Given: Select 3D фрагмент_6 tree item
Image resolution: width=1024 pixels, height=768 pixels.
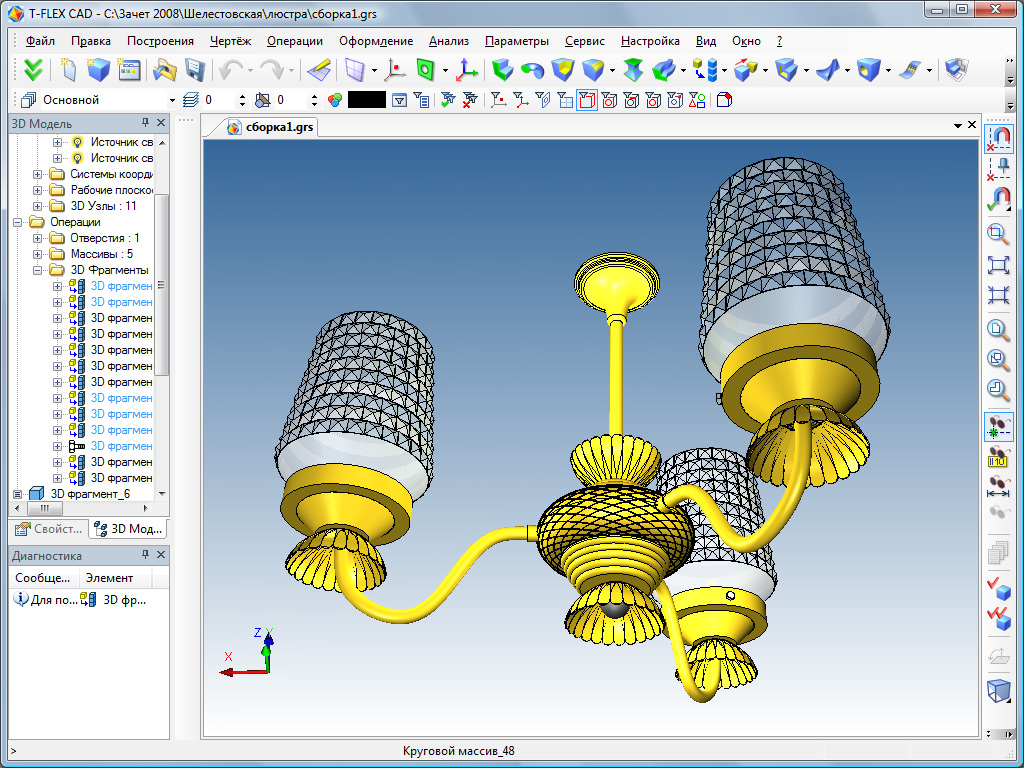Looking at the screenshot, I should coord(90,494).
